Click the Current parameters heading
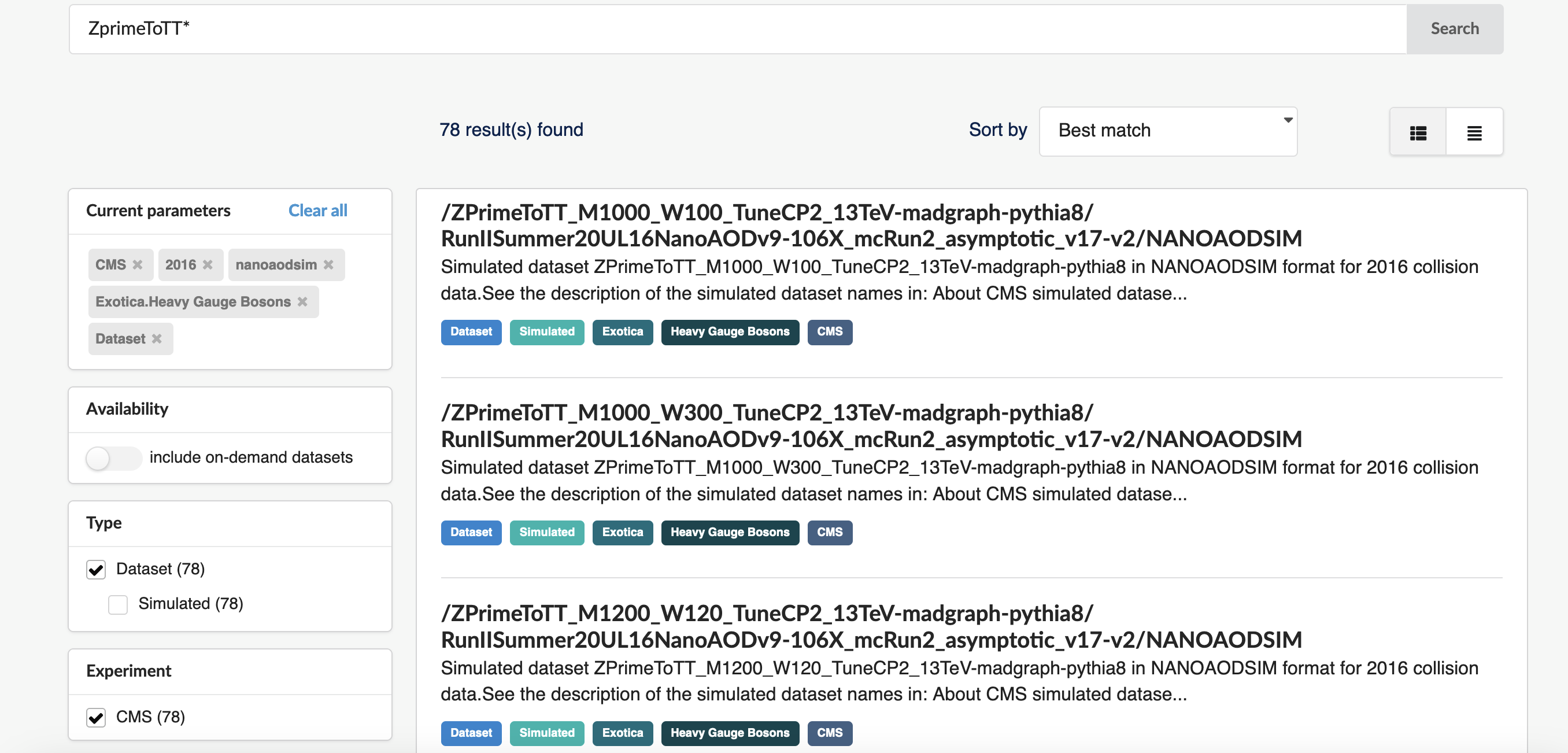This screenshot has height=753, width=1568. tap(158, 211)
